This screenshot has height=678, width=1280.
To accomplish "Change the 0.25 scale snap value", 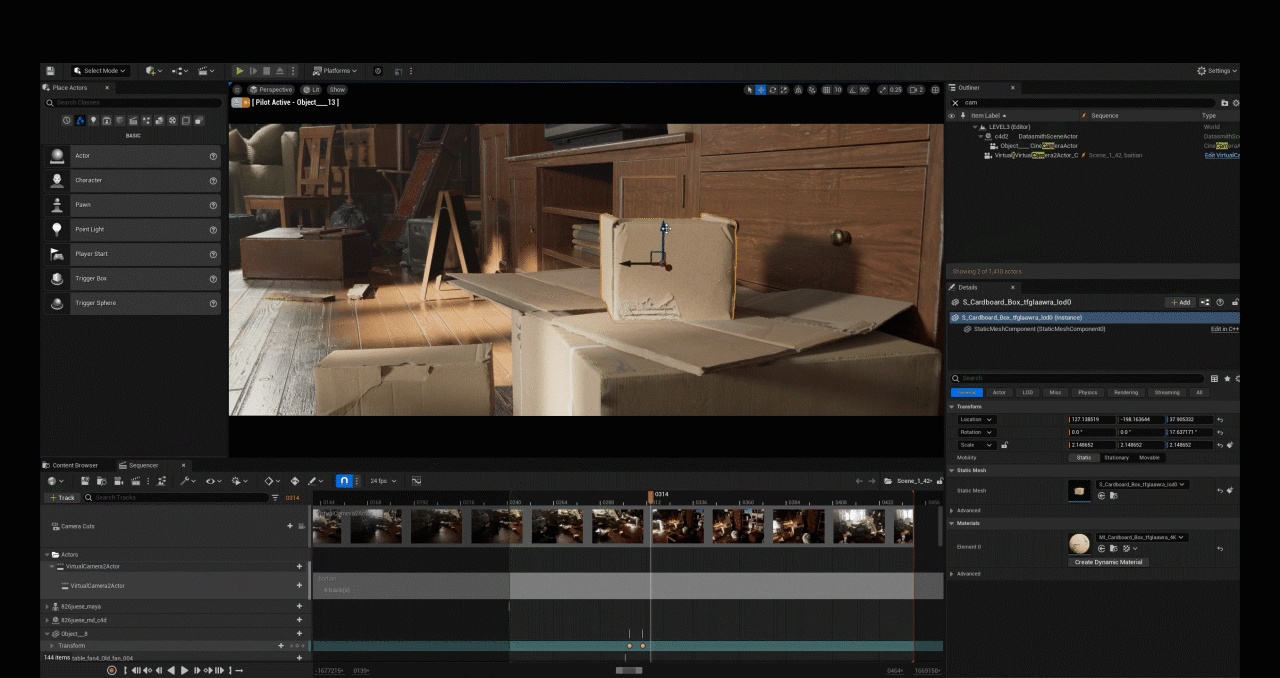I will [x=895, y=89].
